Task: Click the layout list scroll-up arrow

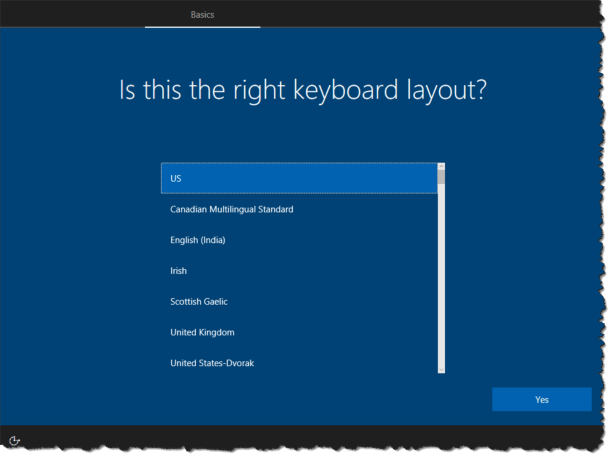Action: coord(441,167)
